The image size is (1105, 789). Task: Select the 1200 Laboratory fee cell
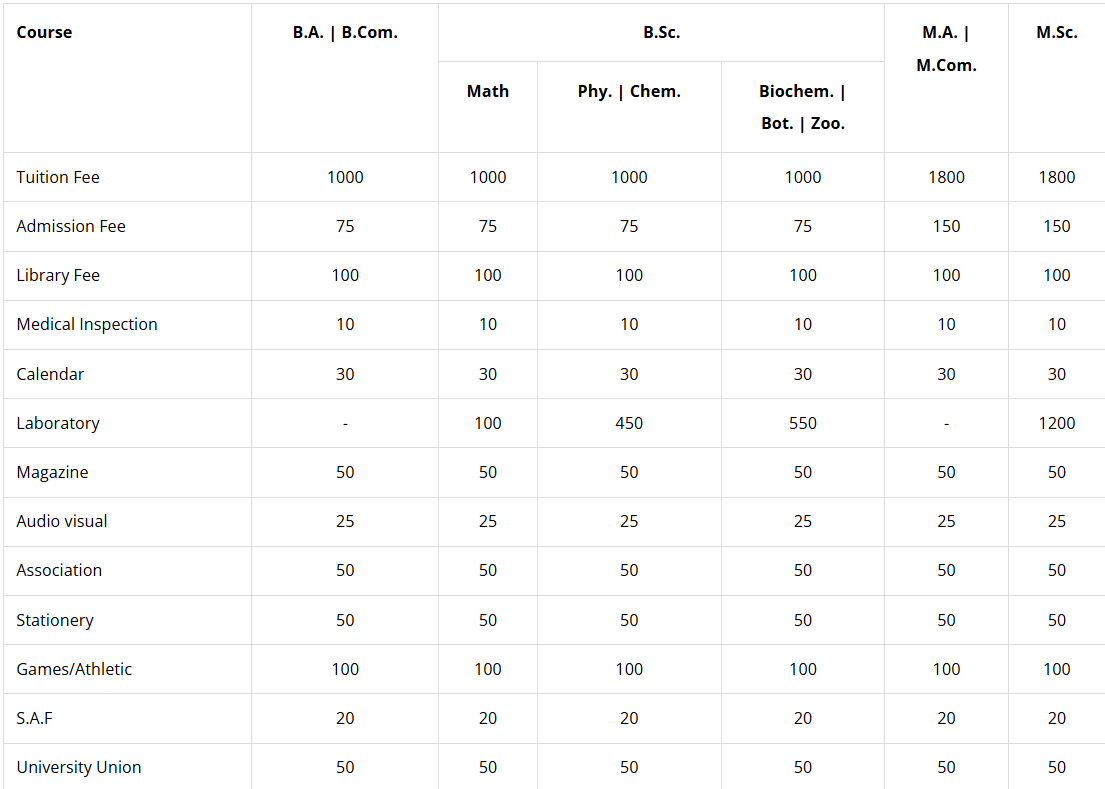click(x=1057, y=423)
